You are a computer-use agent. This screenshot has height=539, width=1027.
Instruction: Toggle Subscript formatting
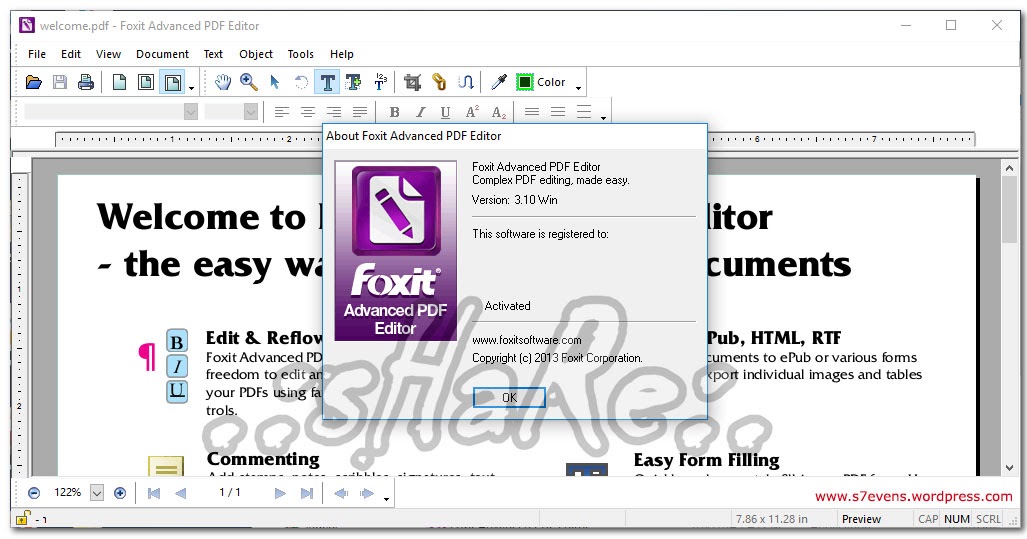coord(498,113)
